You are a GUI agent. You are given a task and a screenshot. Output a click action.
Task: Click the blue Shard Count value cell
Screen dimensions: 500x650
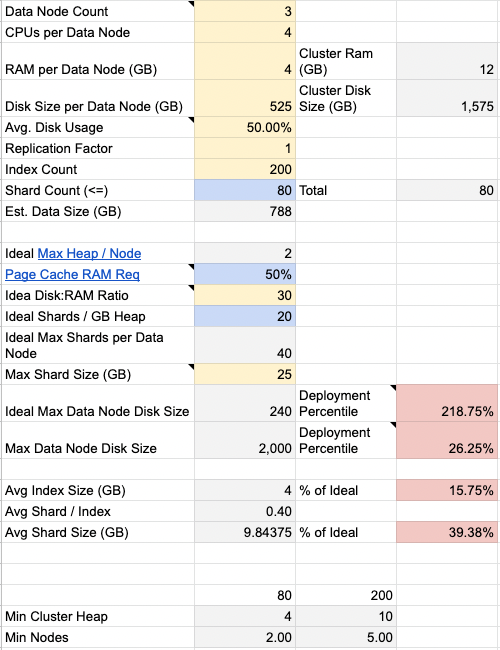click(245, 190)
